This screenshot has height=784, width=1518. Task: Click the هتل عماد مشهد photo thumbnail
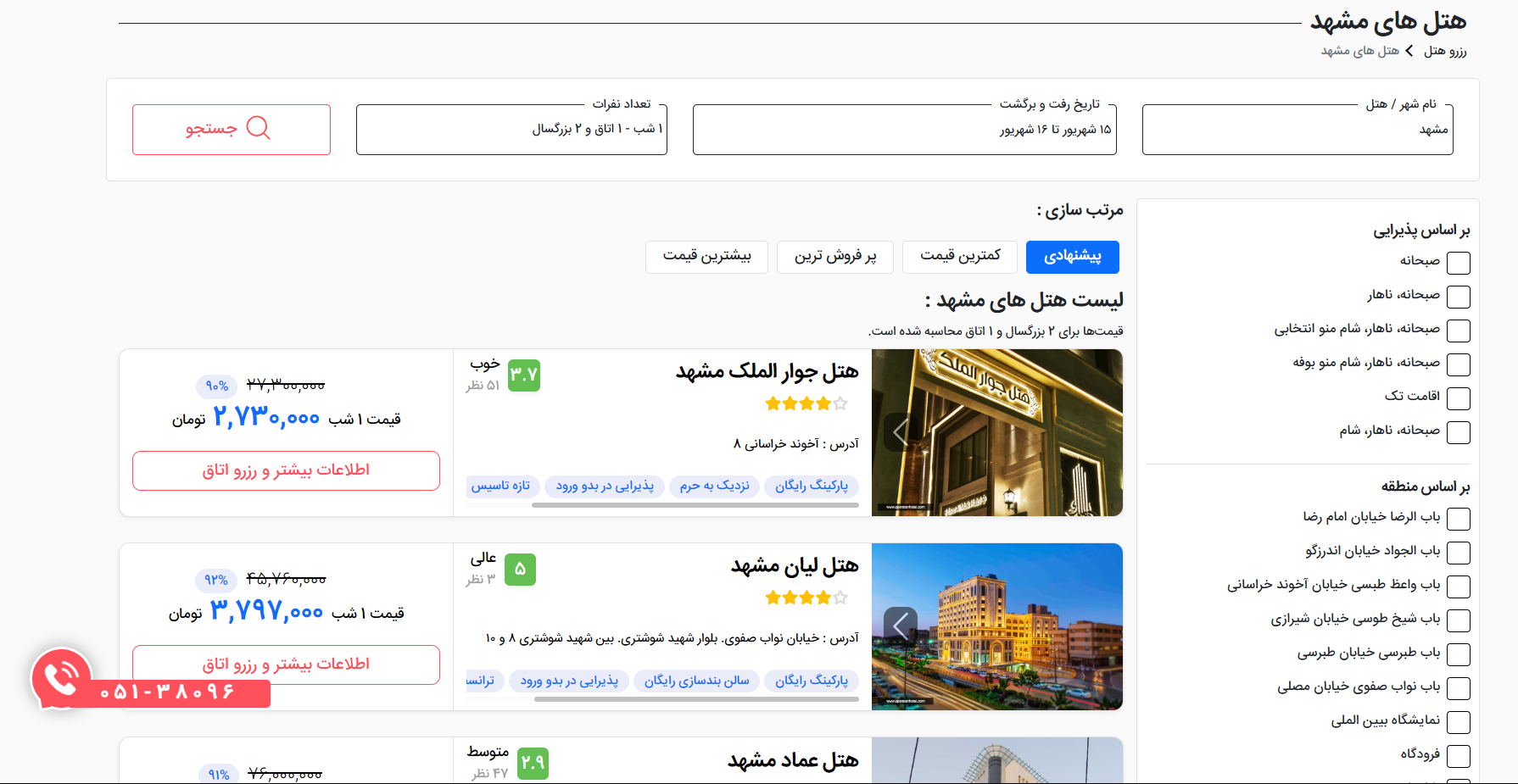tap(996, 760)
